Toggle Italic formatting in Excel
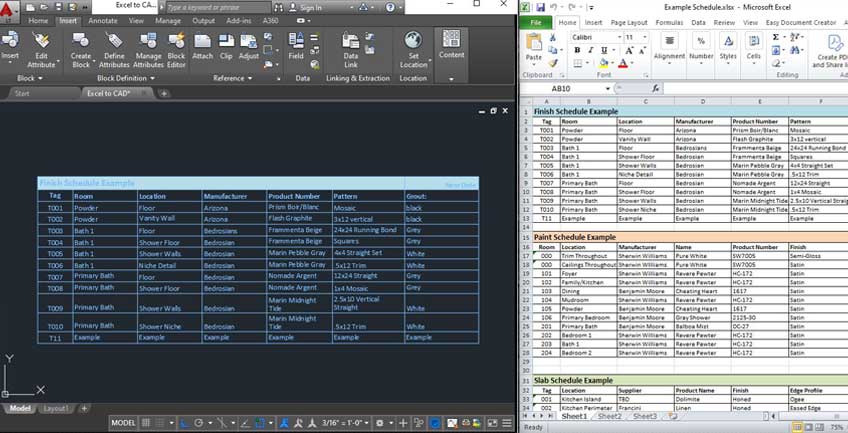This screenshot has width=848, height=433. [x=590, y=49]
